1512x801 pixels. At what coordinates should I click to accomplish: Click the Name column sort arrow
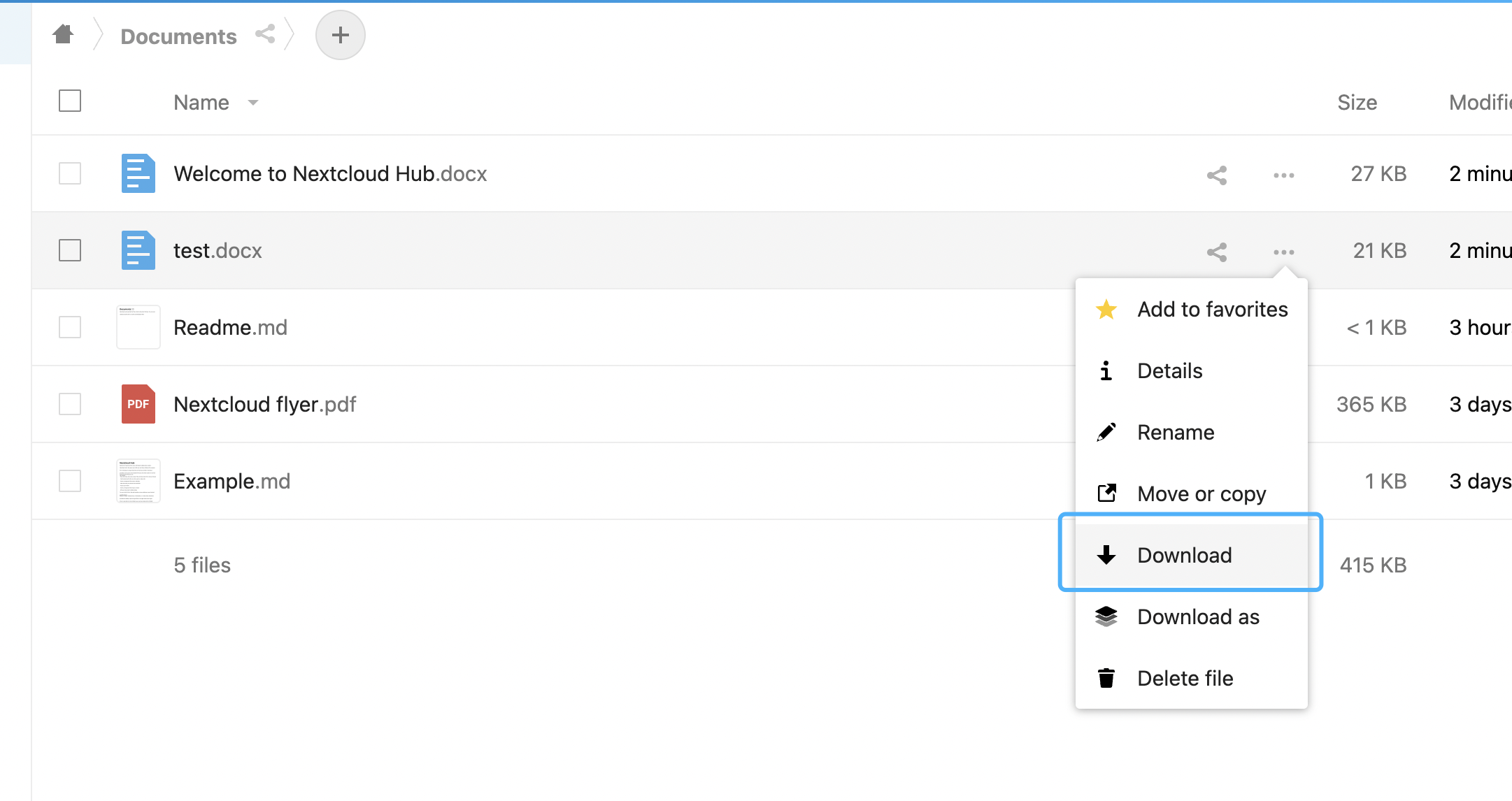pos(253,103)
